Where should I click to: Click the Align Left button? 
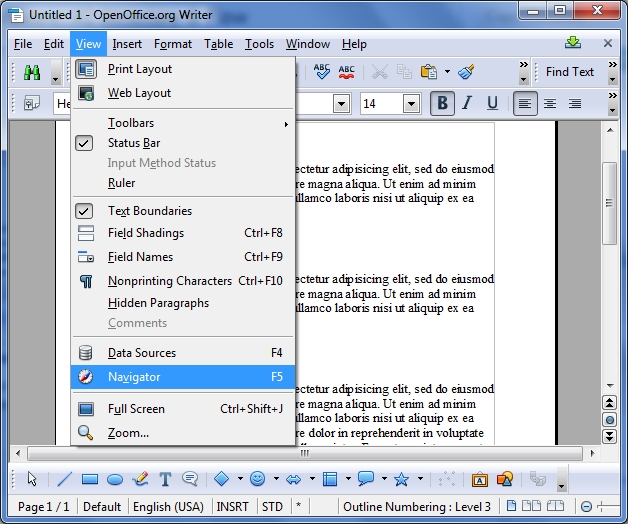tap(525, 103)
